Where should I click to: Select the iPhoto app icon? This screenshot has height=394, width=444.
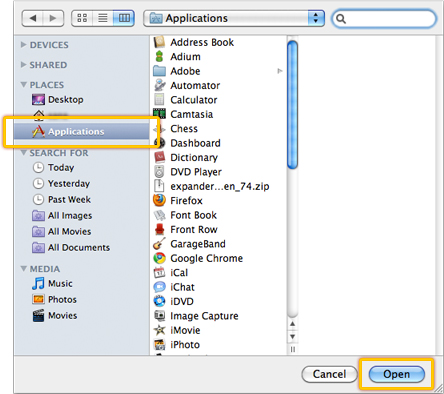pyautogui.click(x=159, y=344)
